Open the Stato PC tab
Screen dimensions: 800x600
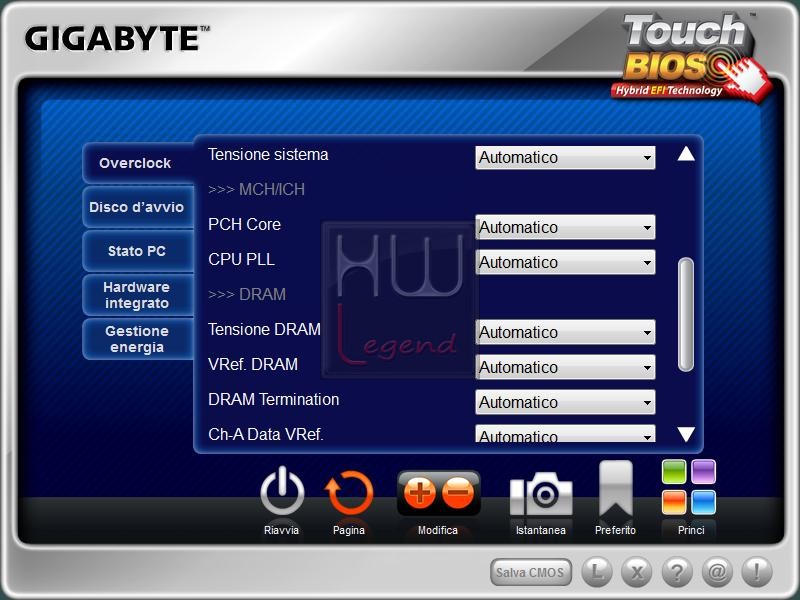tap(138, 251)
